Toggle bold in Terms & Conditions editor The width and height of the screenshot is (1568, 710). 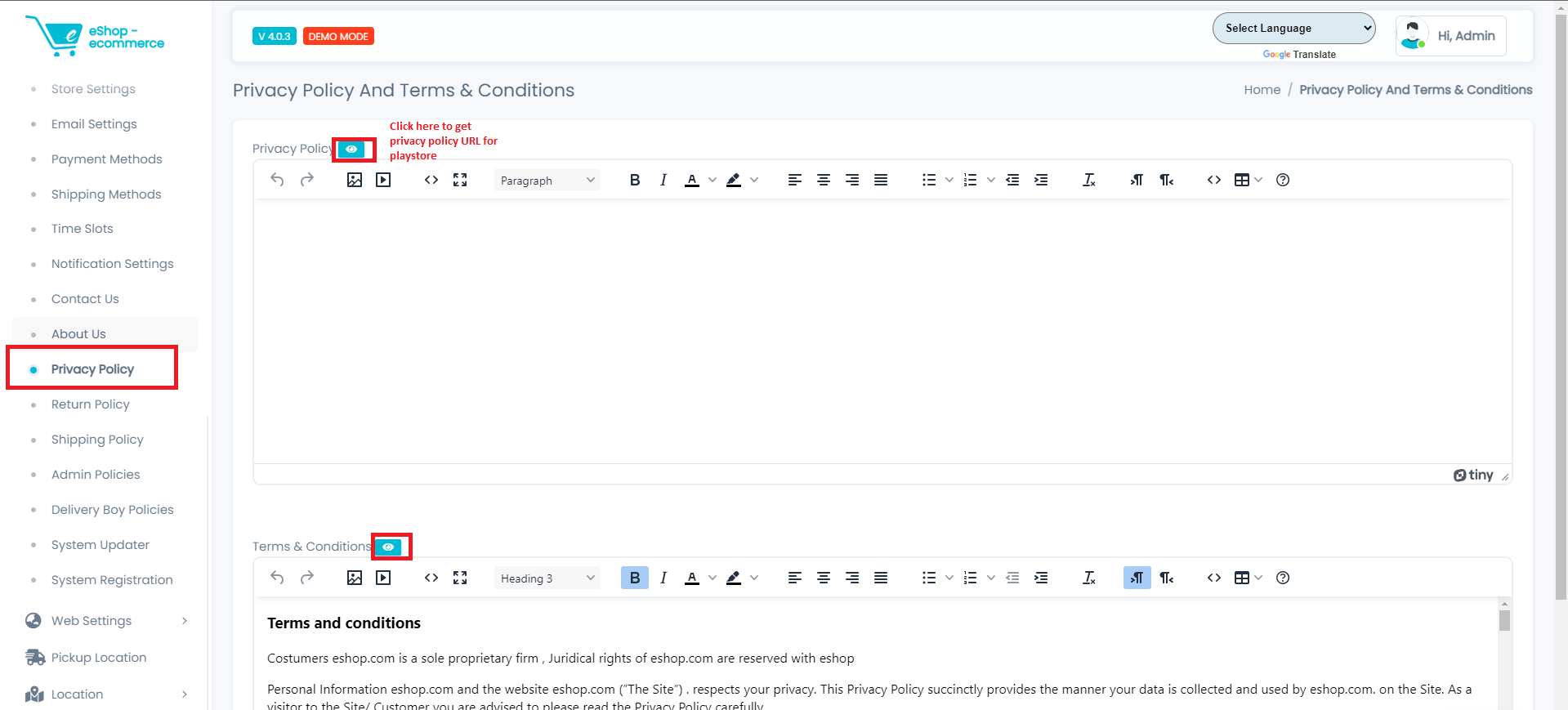pos(635,578)
